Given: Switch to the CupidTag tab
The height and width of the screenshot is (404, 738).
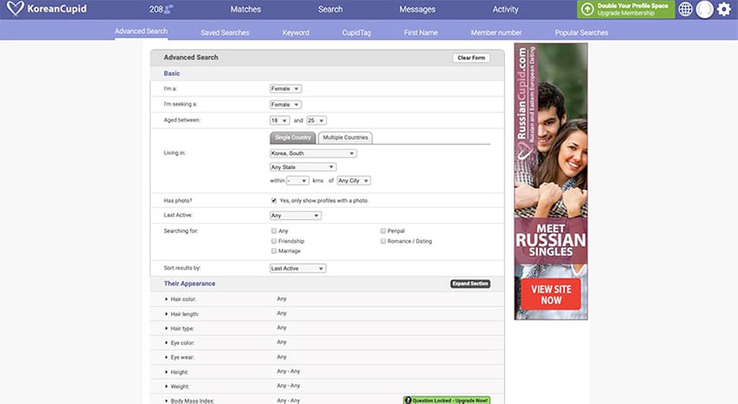Looking at the screenshot, I should 356,32.
